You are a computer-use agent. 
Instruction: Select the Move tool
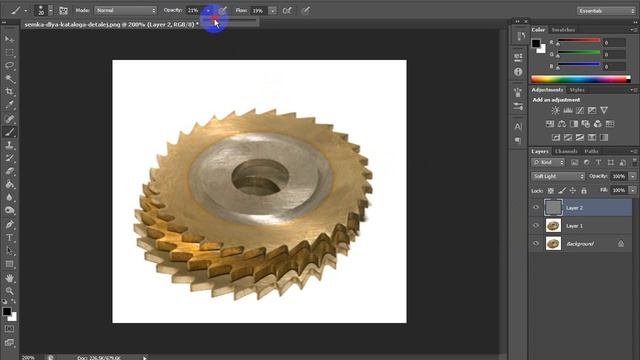9,39
